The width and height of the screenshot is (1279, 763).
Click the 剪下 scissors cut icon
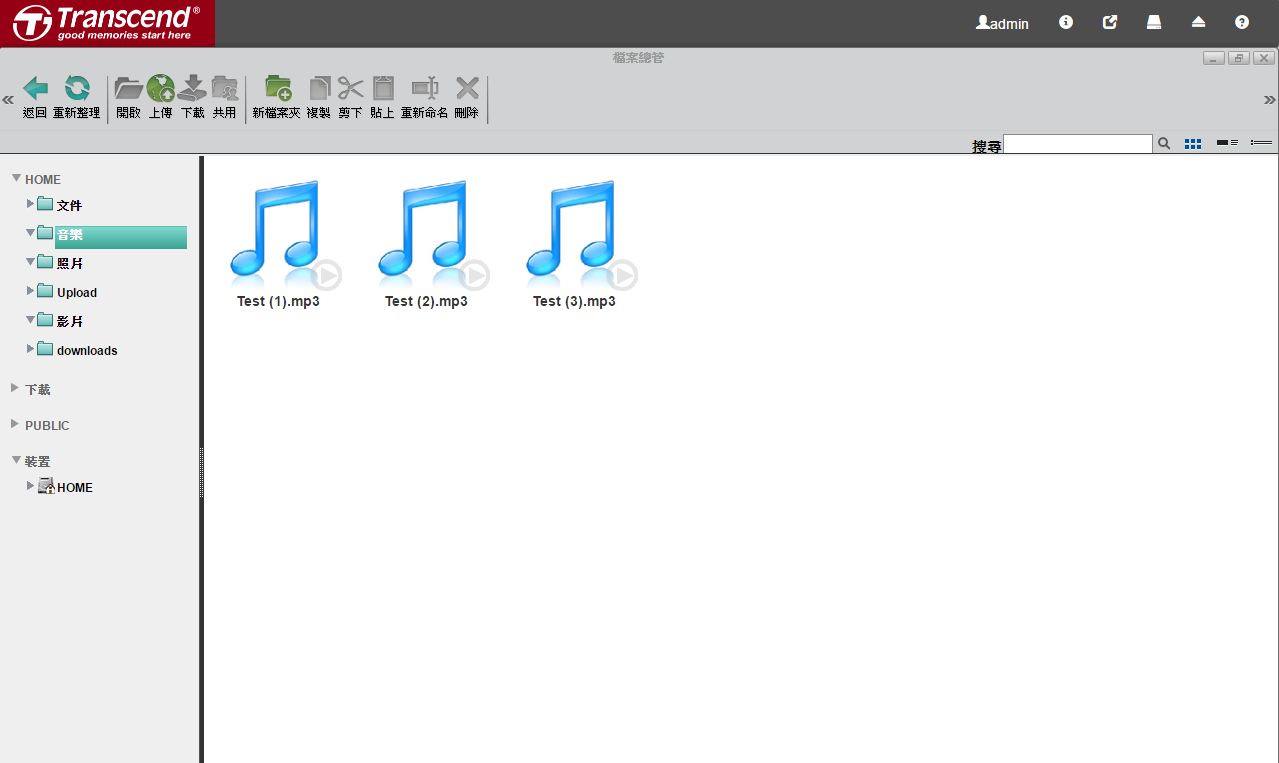tap(350, 88)
